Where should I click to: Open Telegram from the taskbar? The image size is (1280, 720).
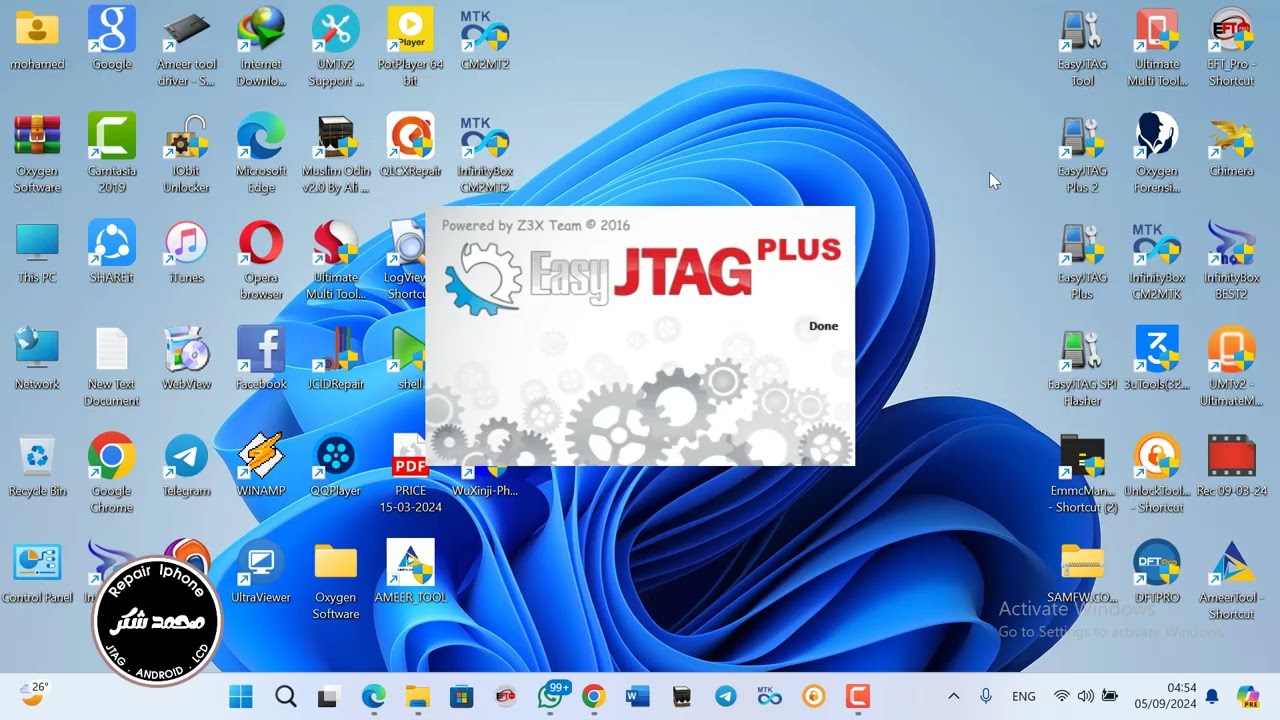click(726, 696)
